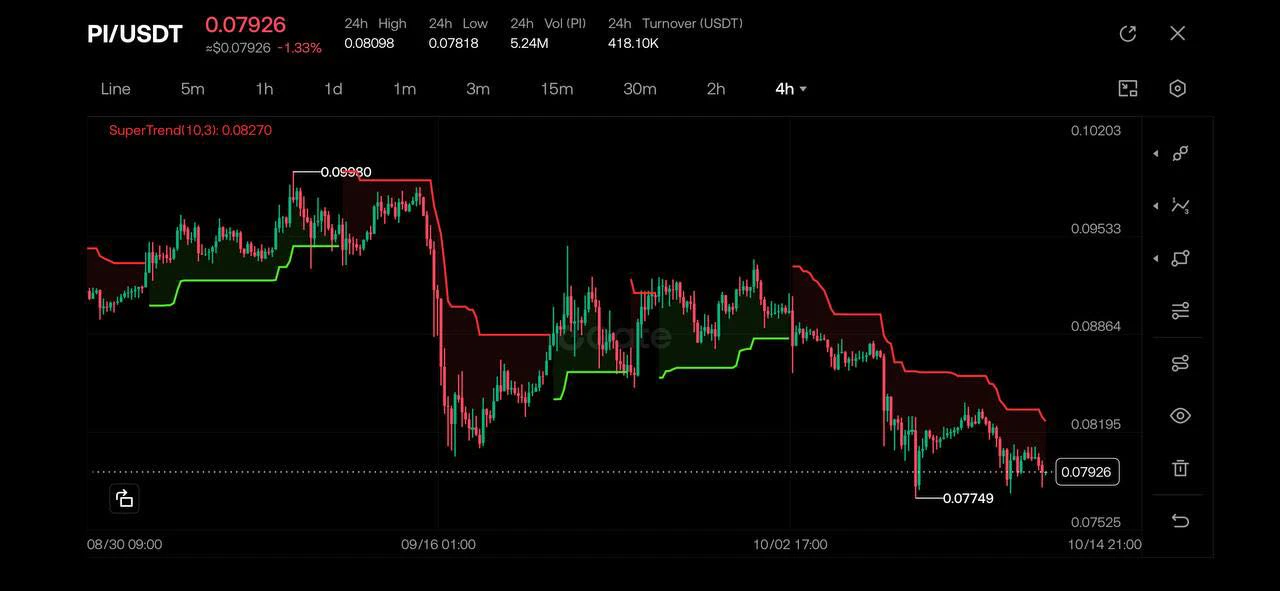Screen dimensions: 1280x591
Task: Undo last drawing with the return arrow
Action: coord(1181,521)
